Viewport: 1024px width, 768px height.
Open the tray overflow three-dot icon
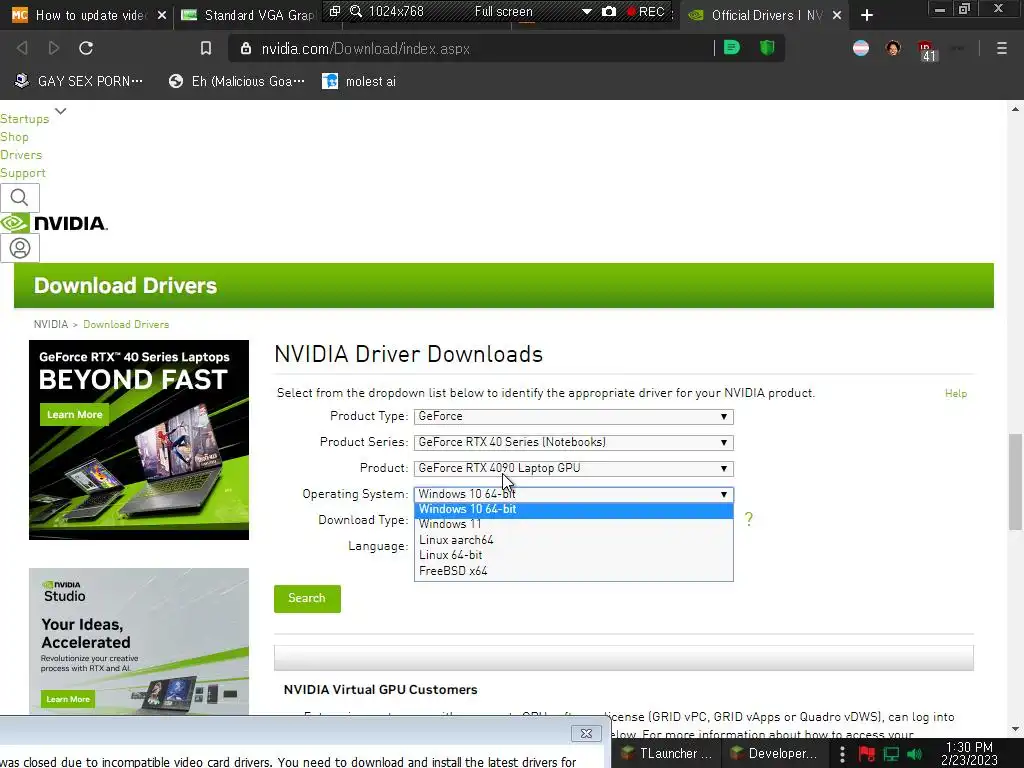tap(842, 754)
